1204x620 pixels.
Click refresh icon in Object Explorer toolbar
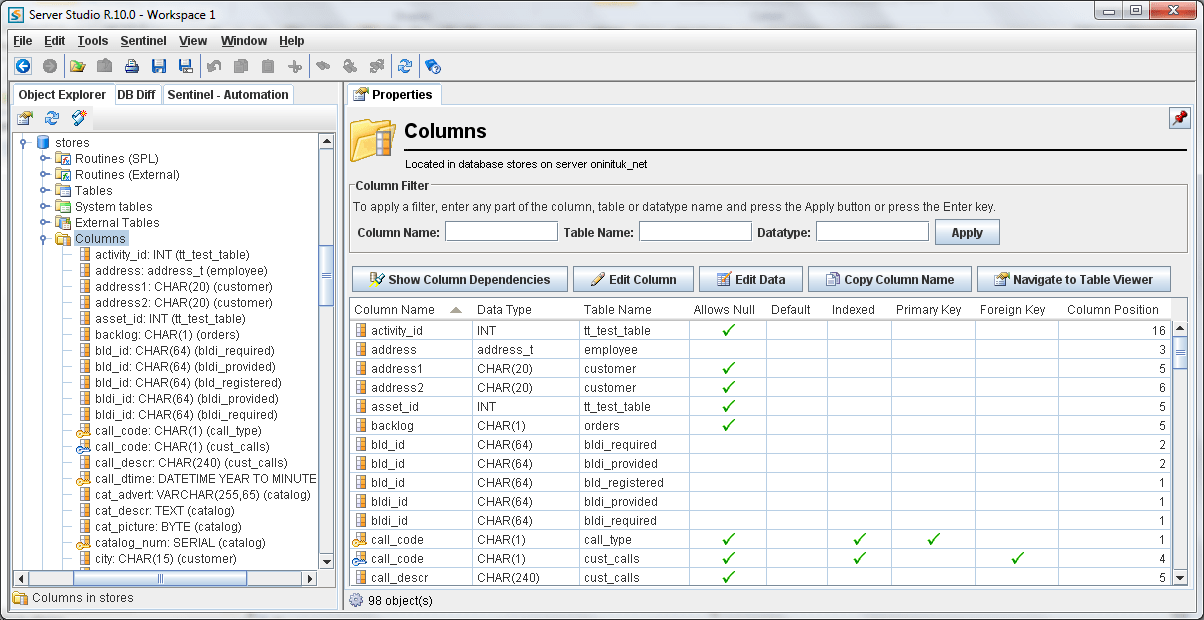pos(52,118)
